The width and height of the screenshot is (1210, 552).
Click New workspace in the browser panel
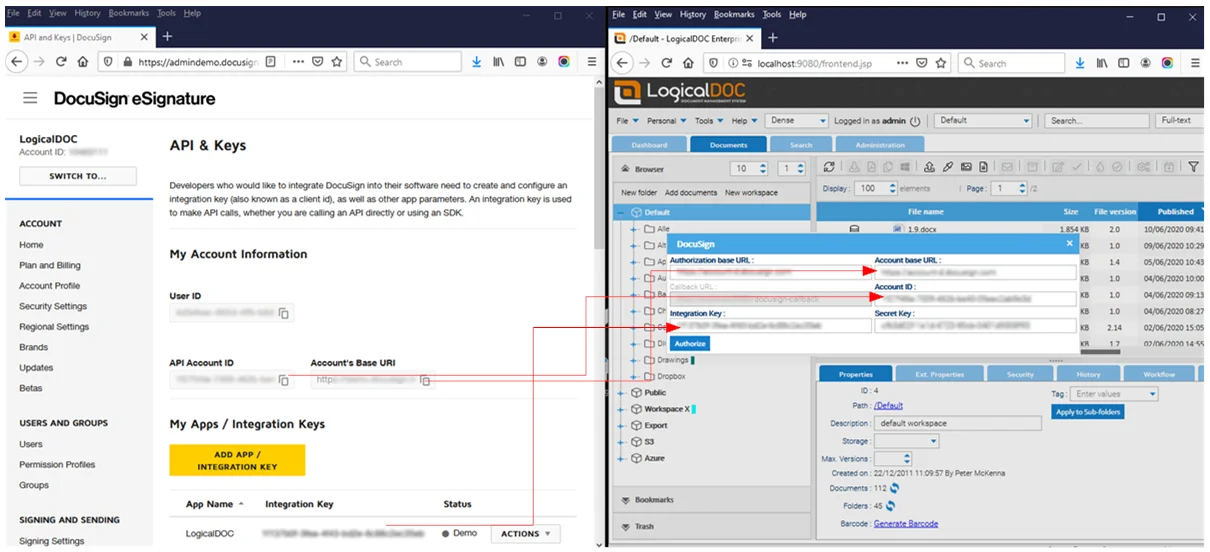click(751, 192)
